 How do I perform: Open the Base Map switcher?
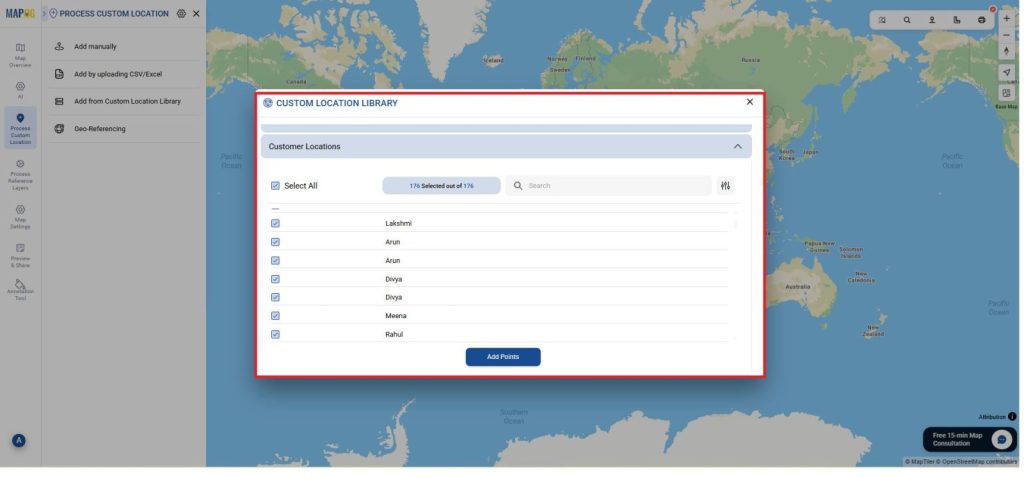pyautogui.click(x=1006, y=95)
